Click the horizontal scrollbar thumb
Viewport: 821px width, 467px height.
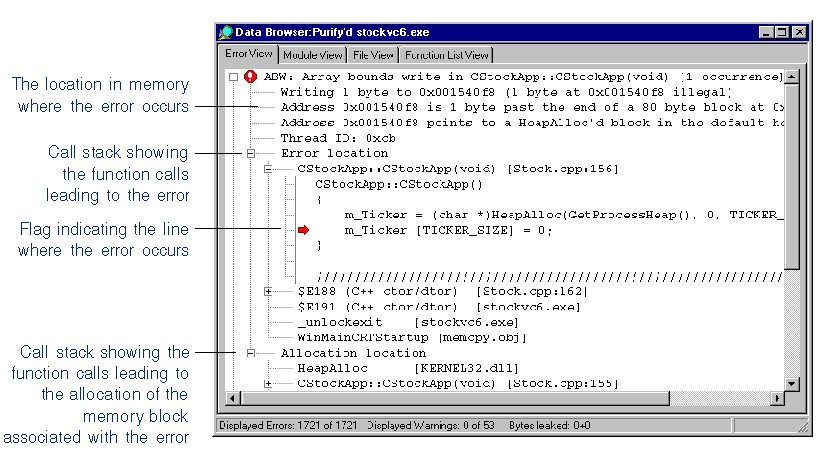click(x=454, y=398)
